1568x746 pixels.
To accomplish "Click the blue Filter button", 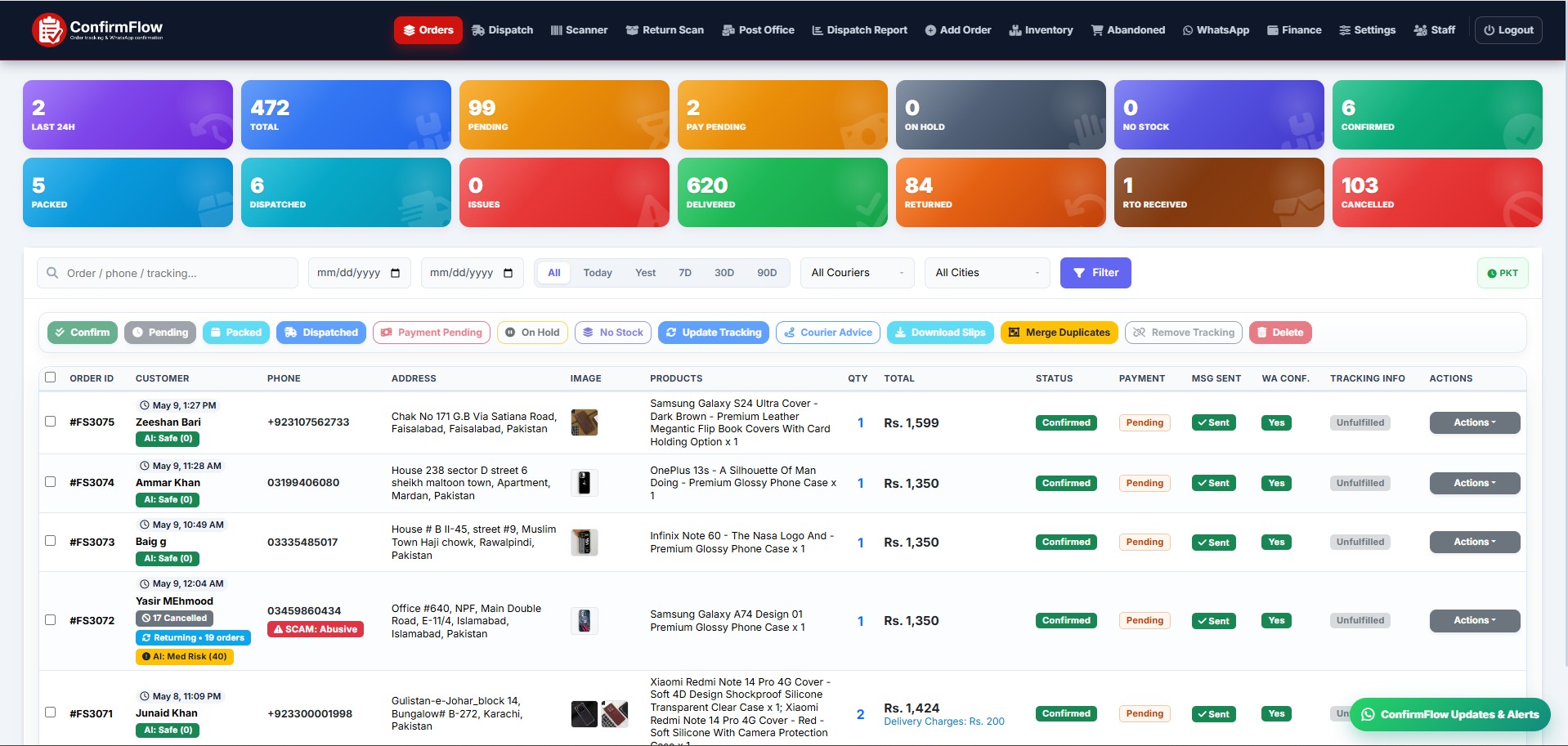I will pyautogui.click(x=1095, y=273).
